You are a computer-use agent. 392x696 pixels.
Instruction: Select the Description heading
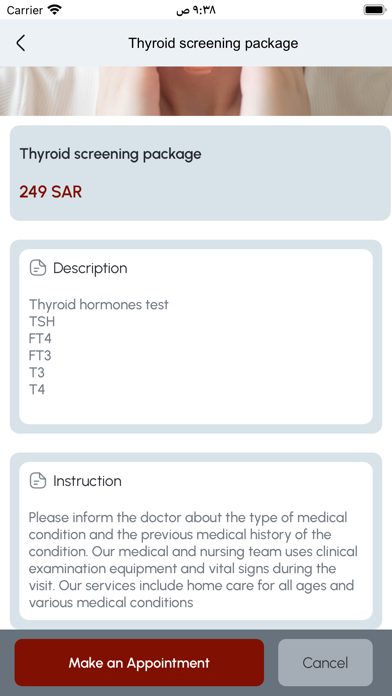(90, 268)
